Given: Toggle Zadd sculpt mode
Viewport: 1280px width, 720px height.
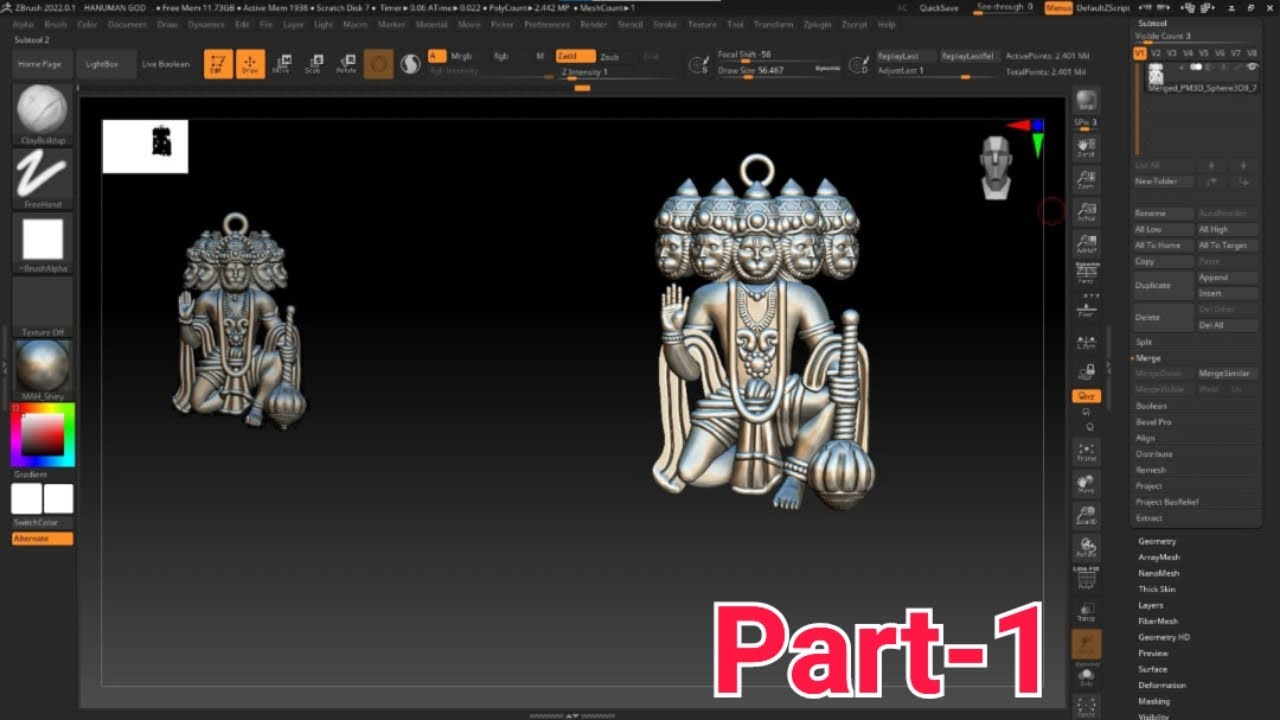Looking at the screenshot, I should coord(575,56).
